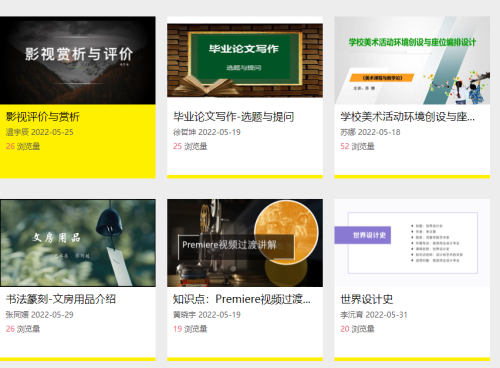Select the 2022-05-19 line under 毕业论文写作
This screenshot has width=500, height=368.
[x=207, y=132]
